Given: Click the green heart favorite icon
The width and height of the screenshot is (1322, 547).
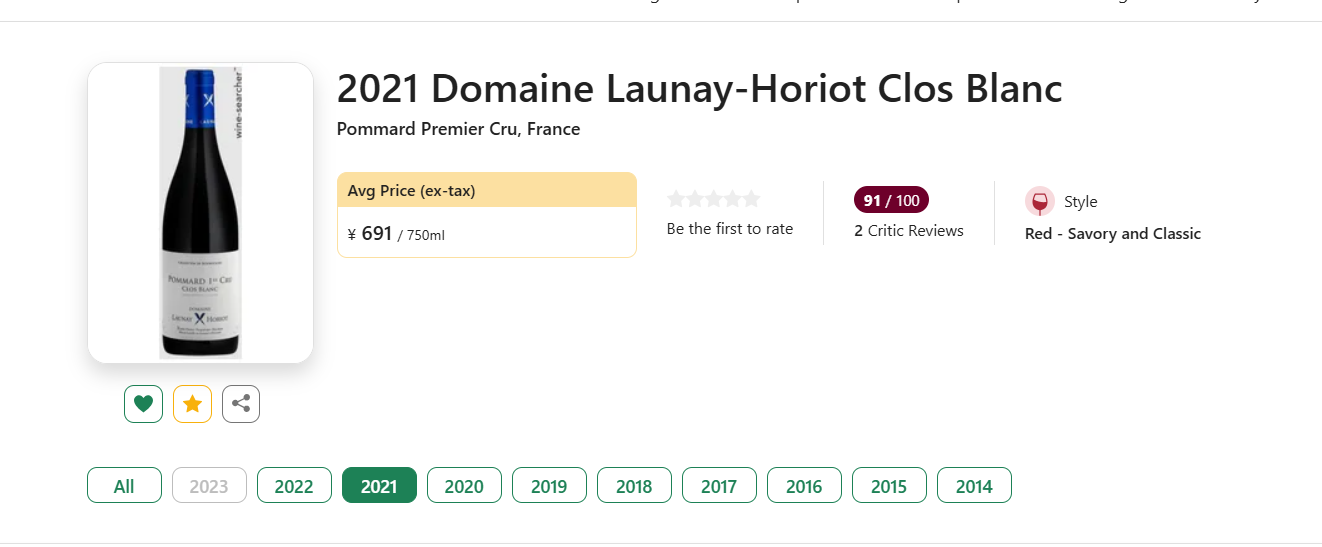Looking at the screenshot, I should point(143,404).
